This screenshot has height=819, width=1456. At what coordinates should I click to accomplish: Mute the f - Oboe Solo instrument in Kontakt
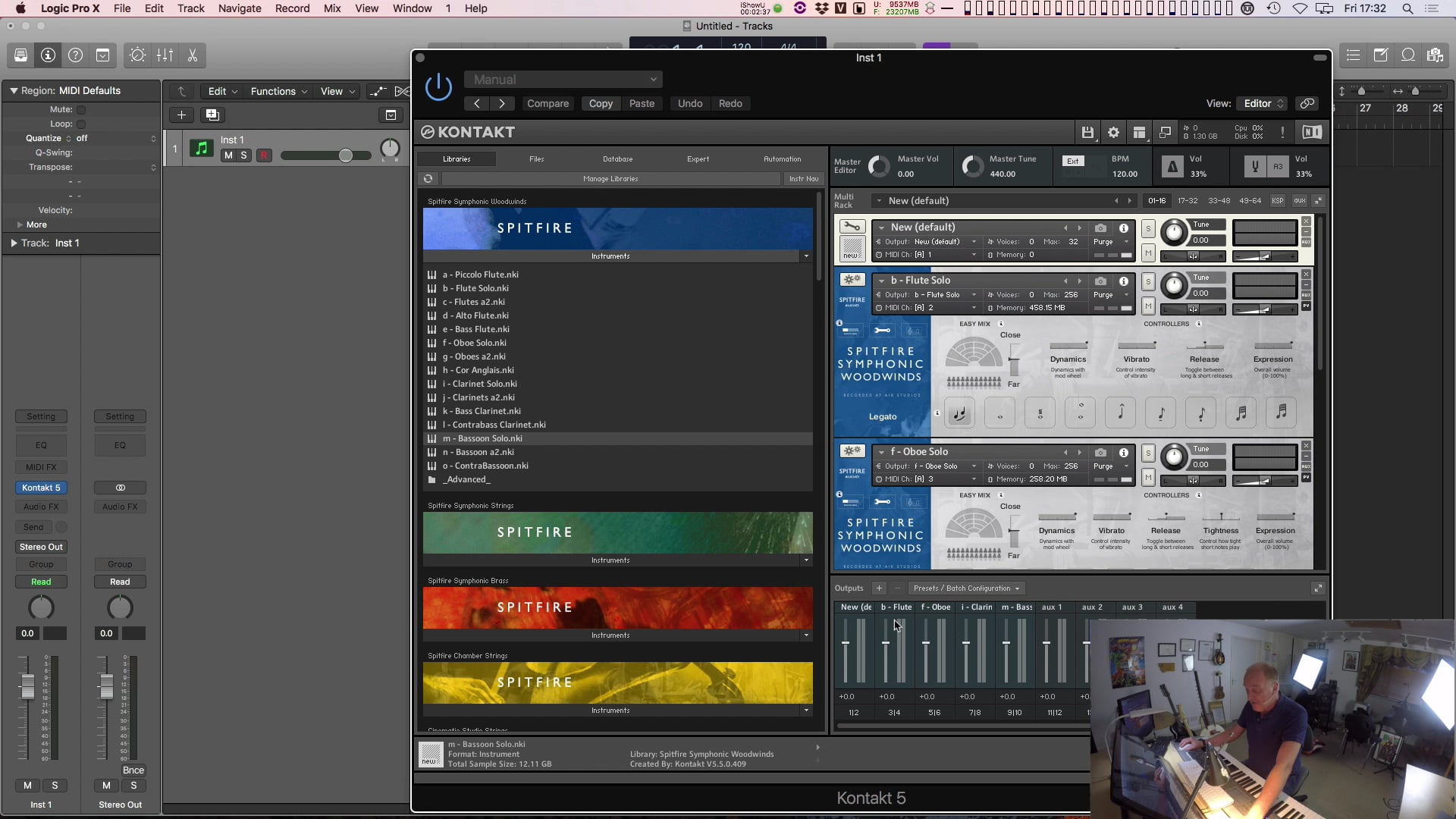pyautogui.click(x=1148, y=478)
